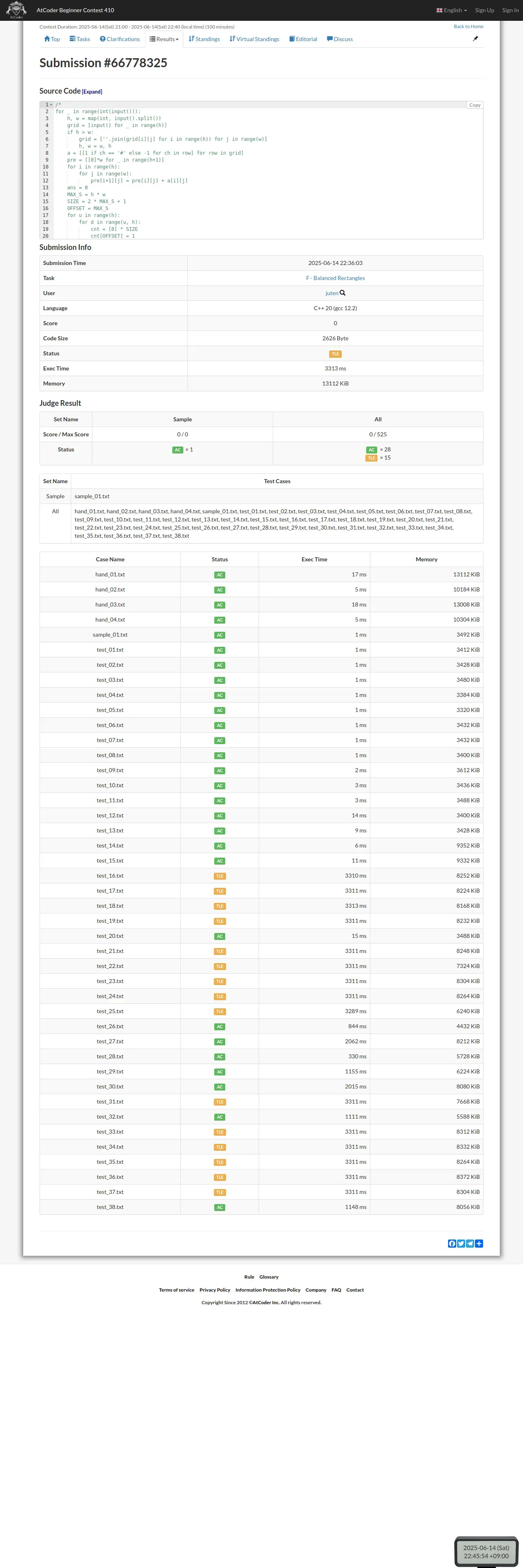Copy the source code with the Copy button
The image size is (523, 1568).
click(474, 105)
